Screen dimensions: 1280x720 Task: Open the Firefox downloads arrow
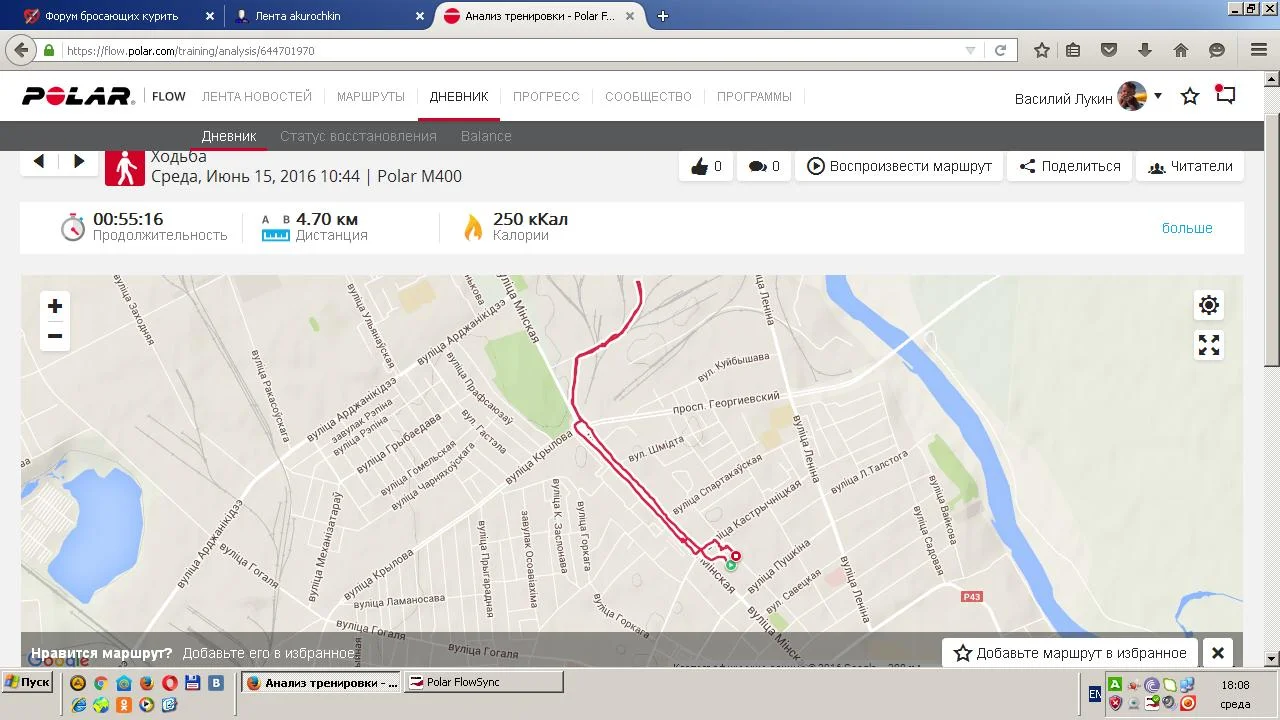coord(1145,50)
